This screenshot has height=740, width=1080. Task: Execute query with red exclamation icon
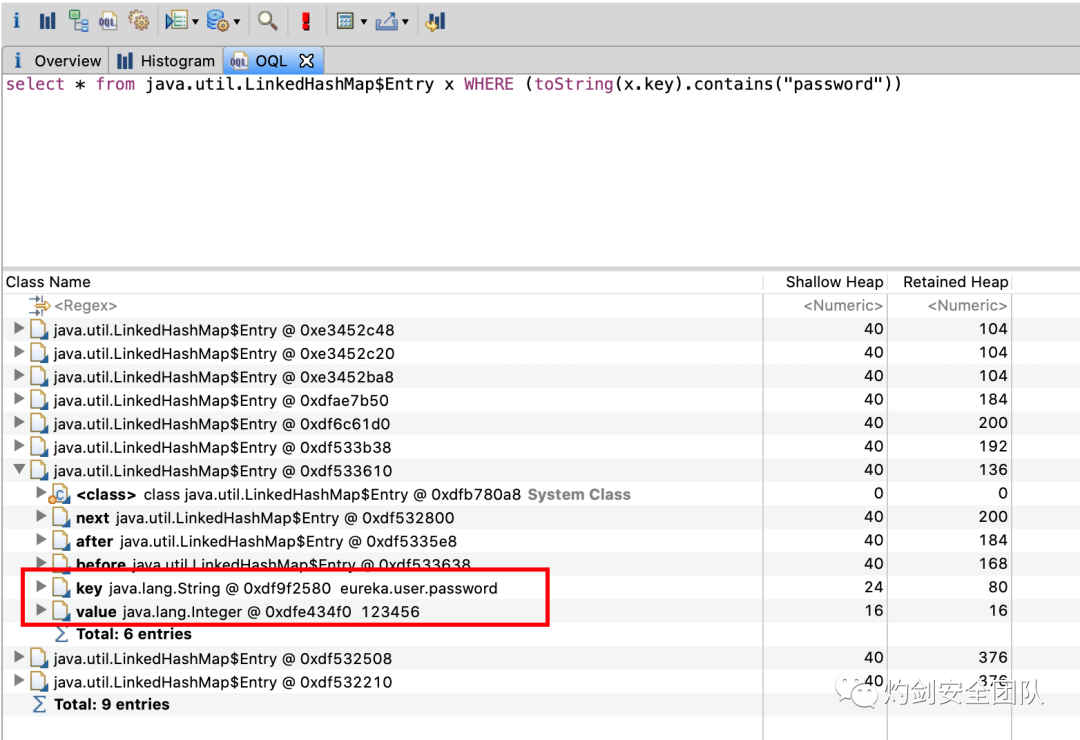point(306,21)
